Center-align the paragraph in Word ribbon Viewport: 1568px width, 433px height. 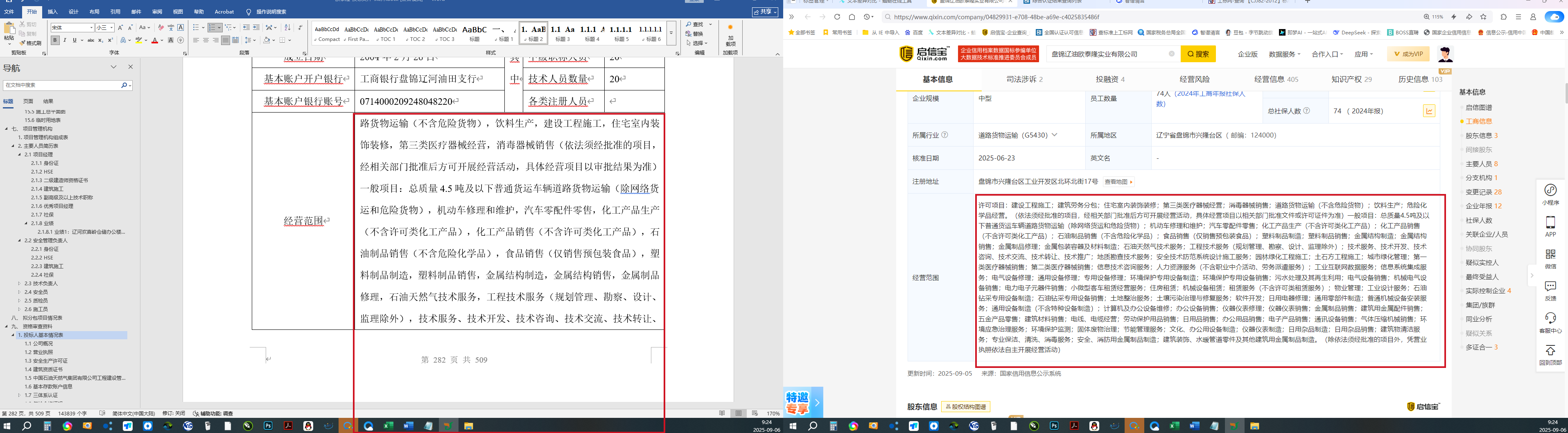pyautogui.click(x=206, y=40)
